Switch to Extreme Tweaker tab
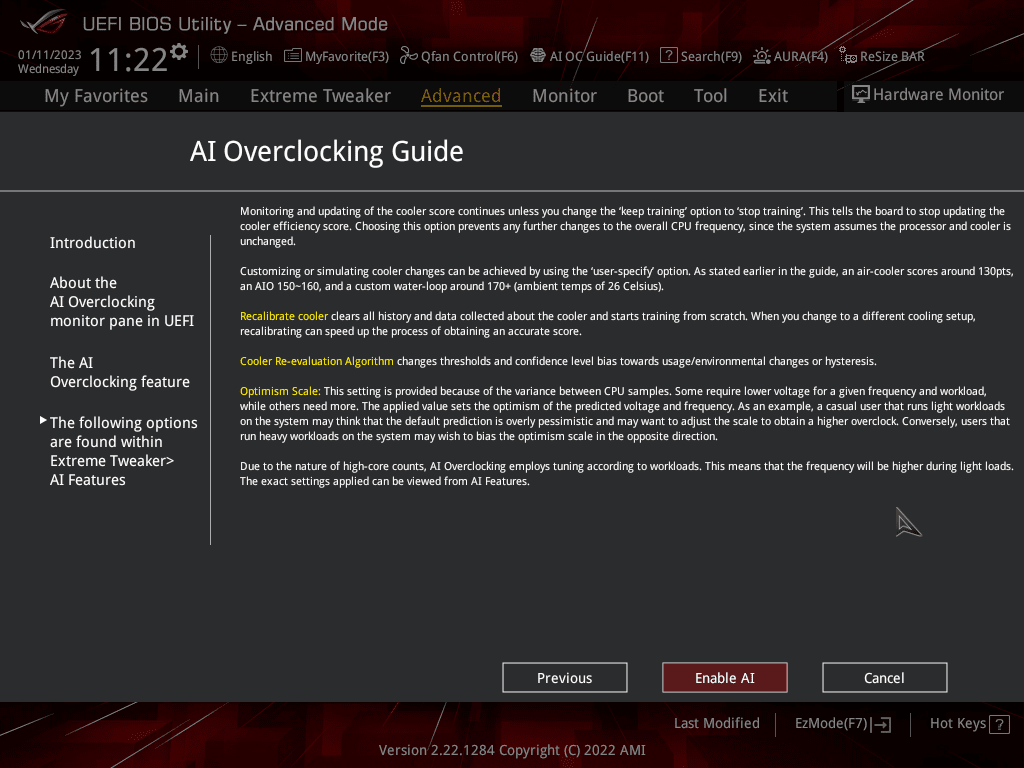1024x768 pixels. 320,96
